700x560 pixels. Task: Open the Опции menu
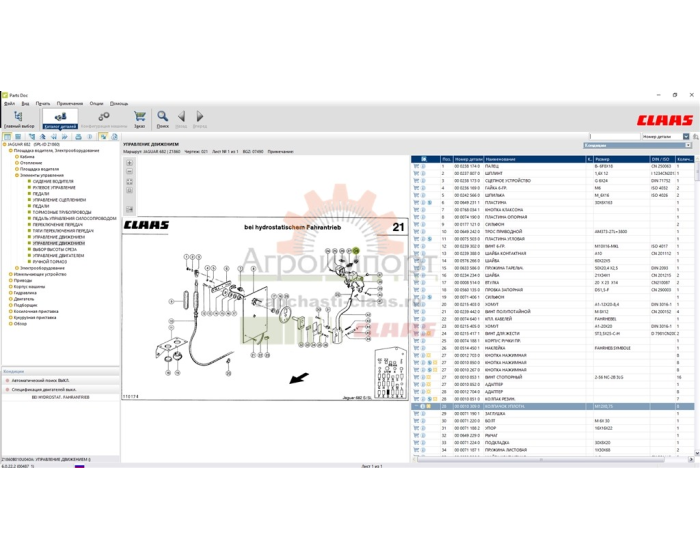pos(96,104)
